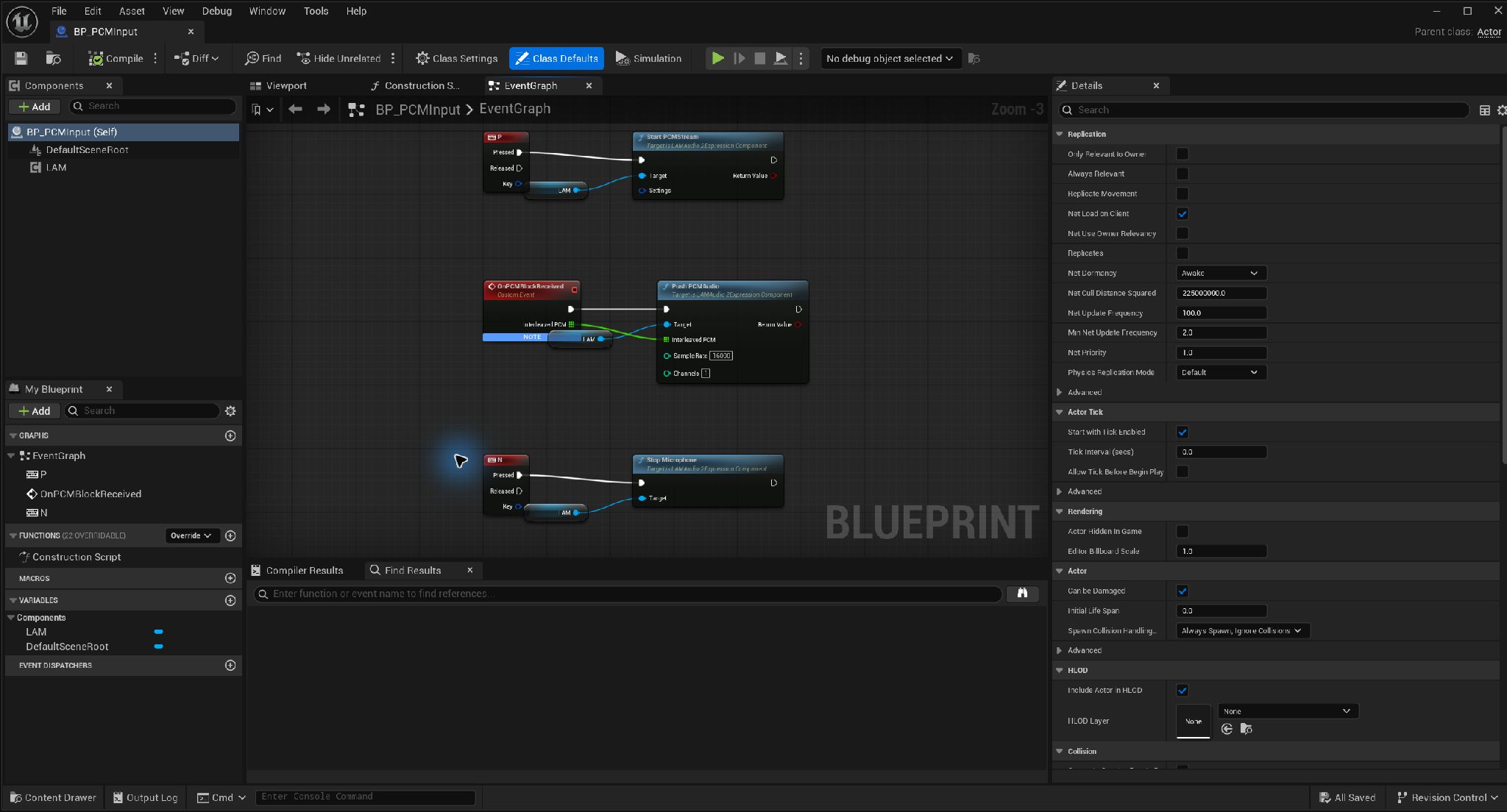Open compile options three-dot menu
Image resolution: width=1507 pixels, height=812 pixels.
click(155, 58)
